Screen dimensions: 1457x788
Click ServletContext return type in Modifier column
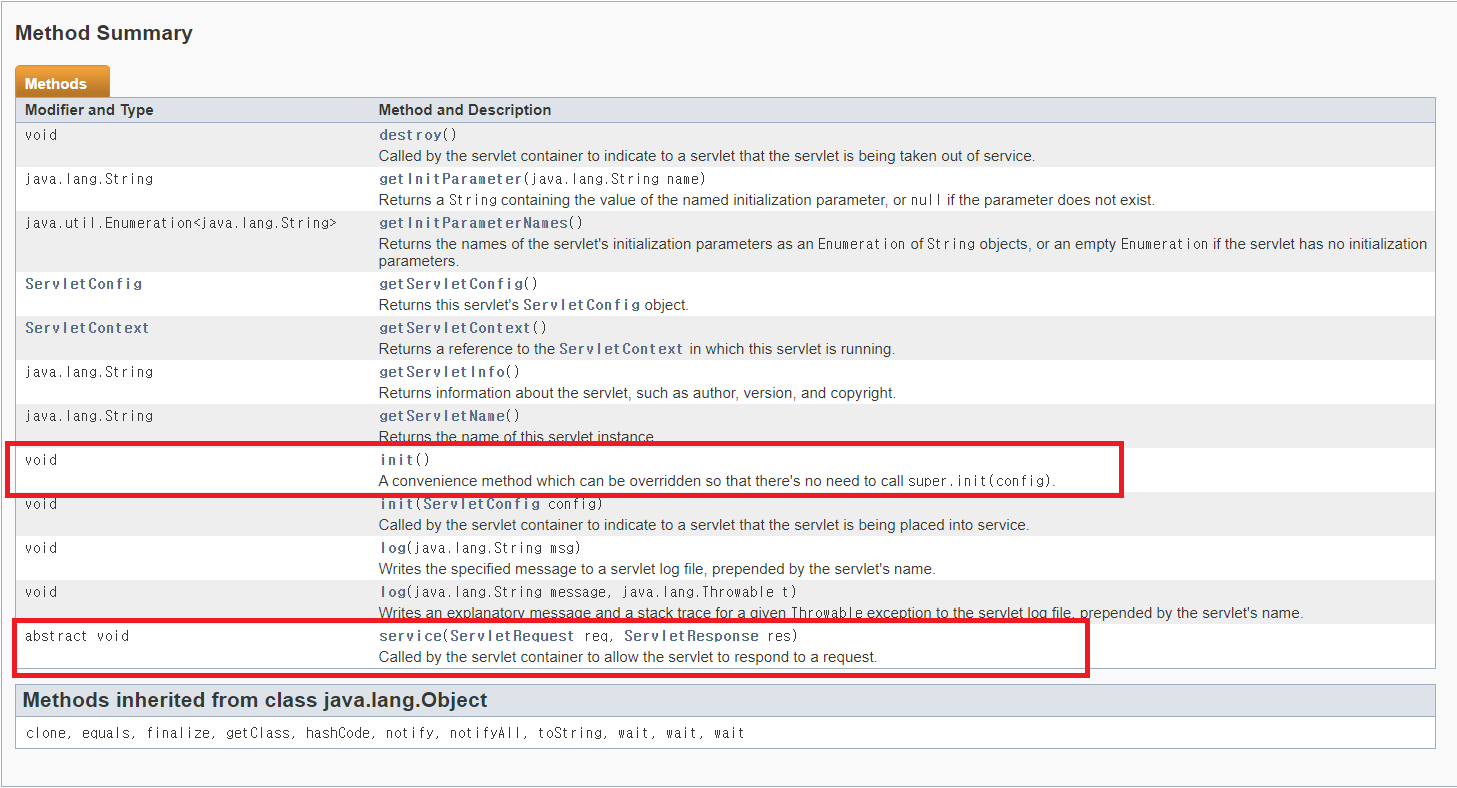tap(87, 328)
